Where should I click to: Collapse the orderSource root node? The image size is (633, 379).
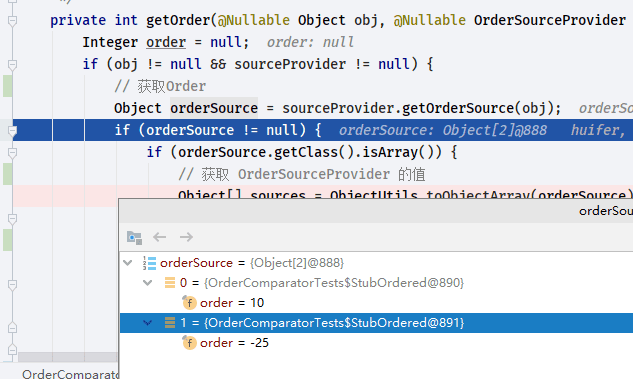128,263
